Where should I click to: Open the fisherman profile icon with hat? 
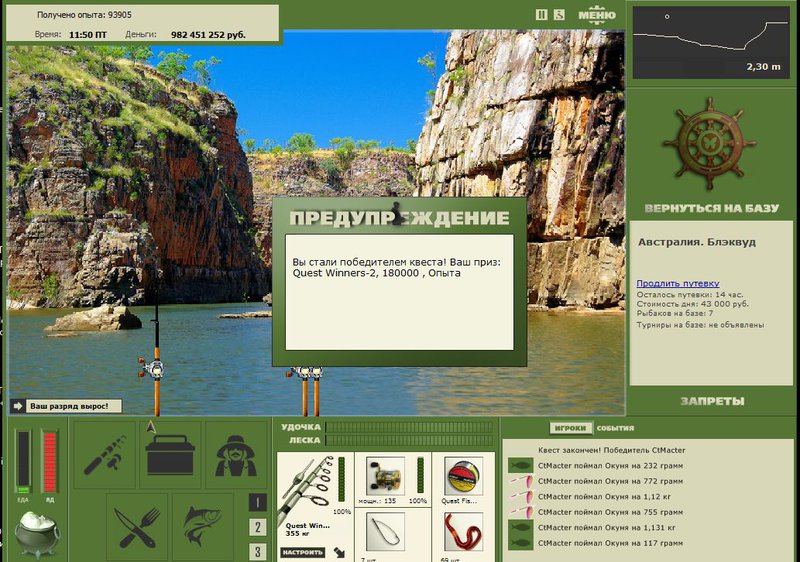pyautogui.click(x=235, y=454)
